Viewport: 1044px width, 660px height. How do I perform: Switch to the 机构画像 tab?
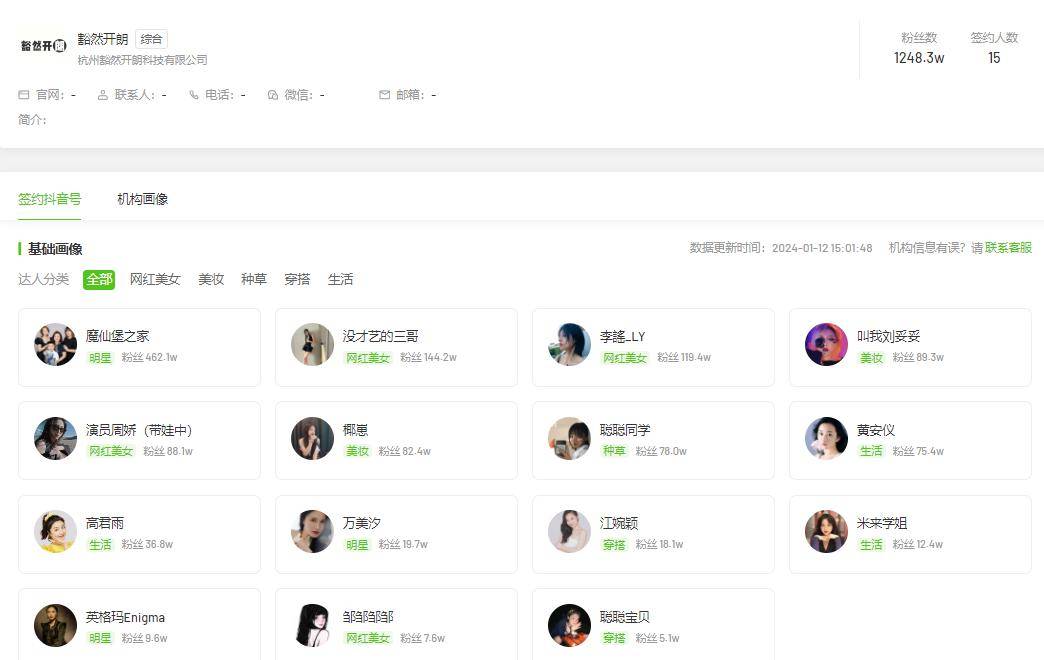tap(142, 199)
